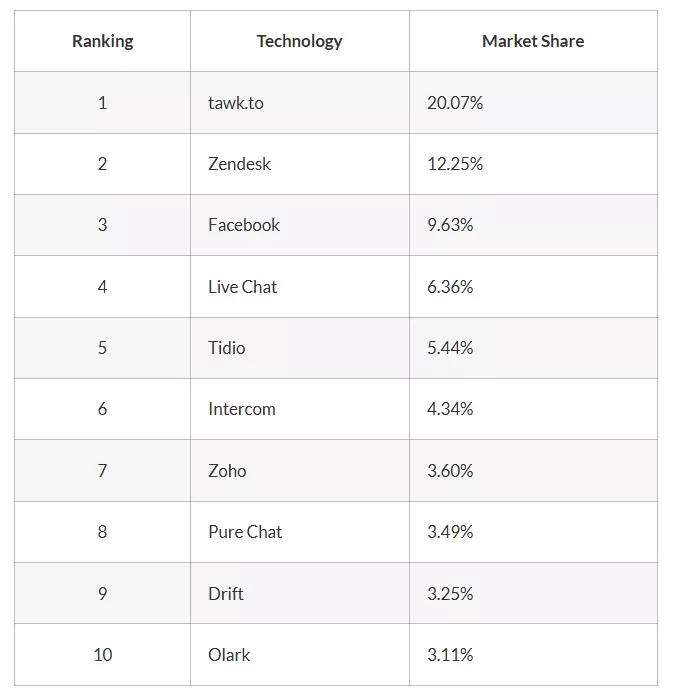The image size is (677, 697).
Task: Select the Zendesk technology cell
Action: tap(239, 164)
